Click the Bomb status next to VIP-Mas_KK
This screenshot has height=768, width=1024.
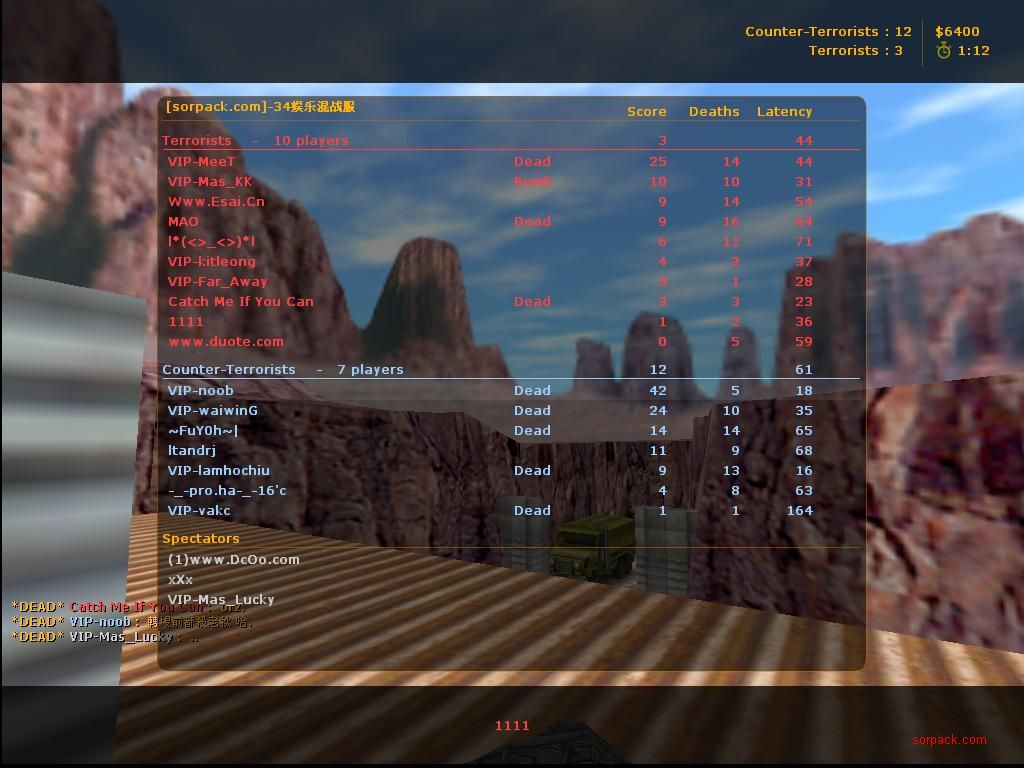(x=532, y=181)
